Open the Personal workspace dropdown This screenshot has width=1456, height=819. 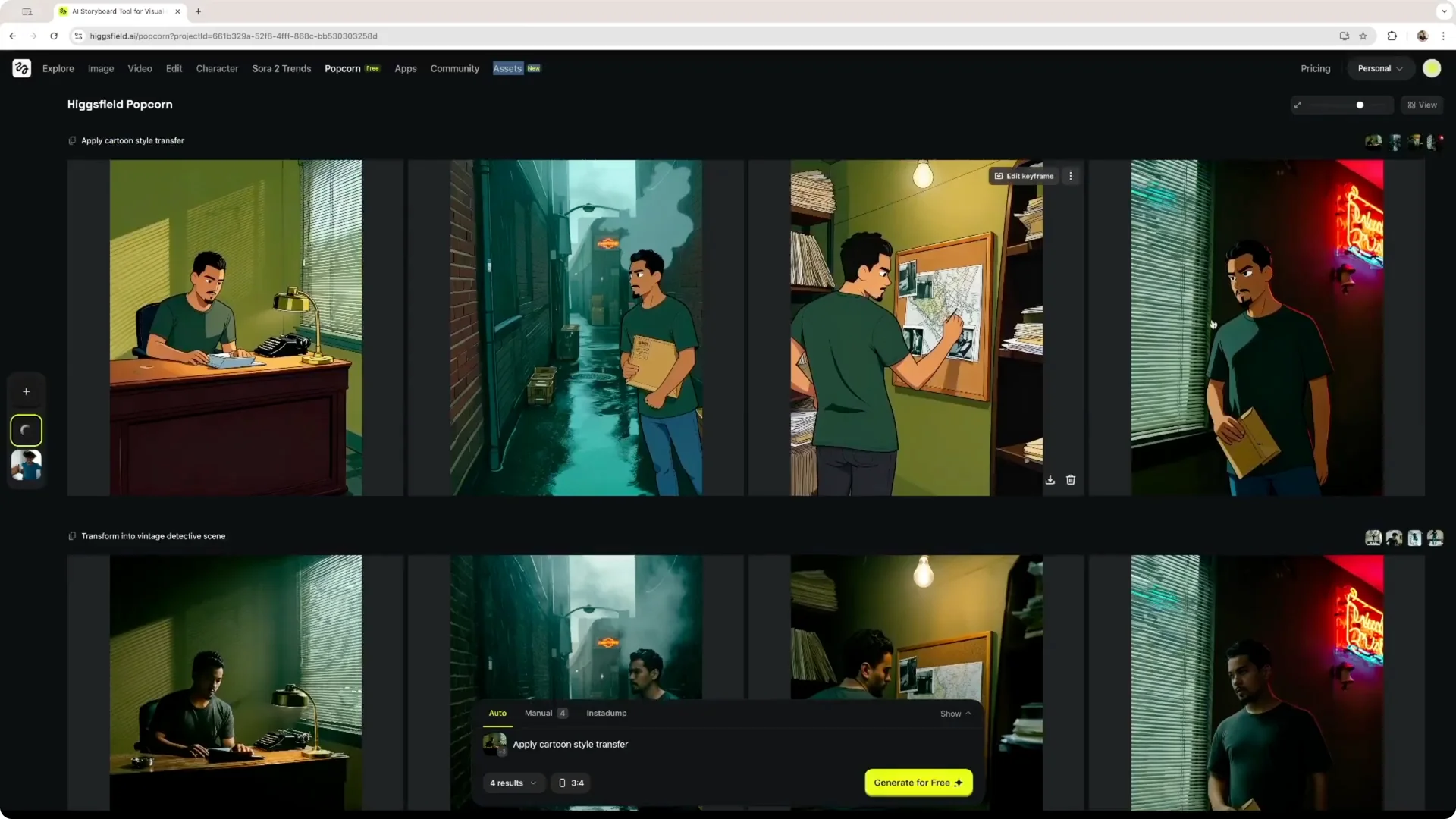(1379, 68)
